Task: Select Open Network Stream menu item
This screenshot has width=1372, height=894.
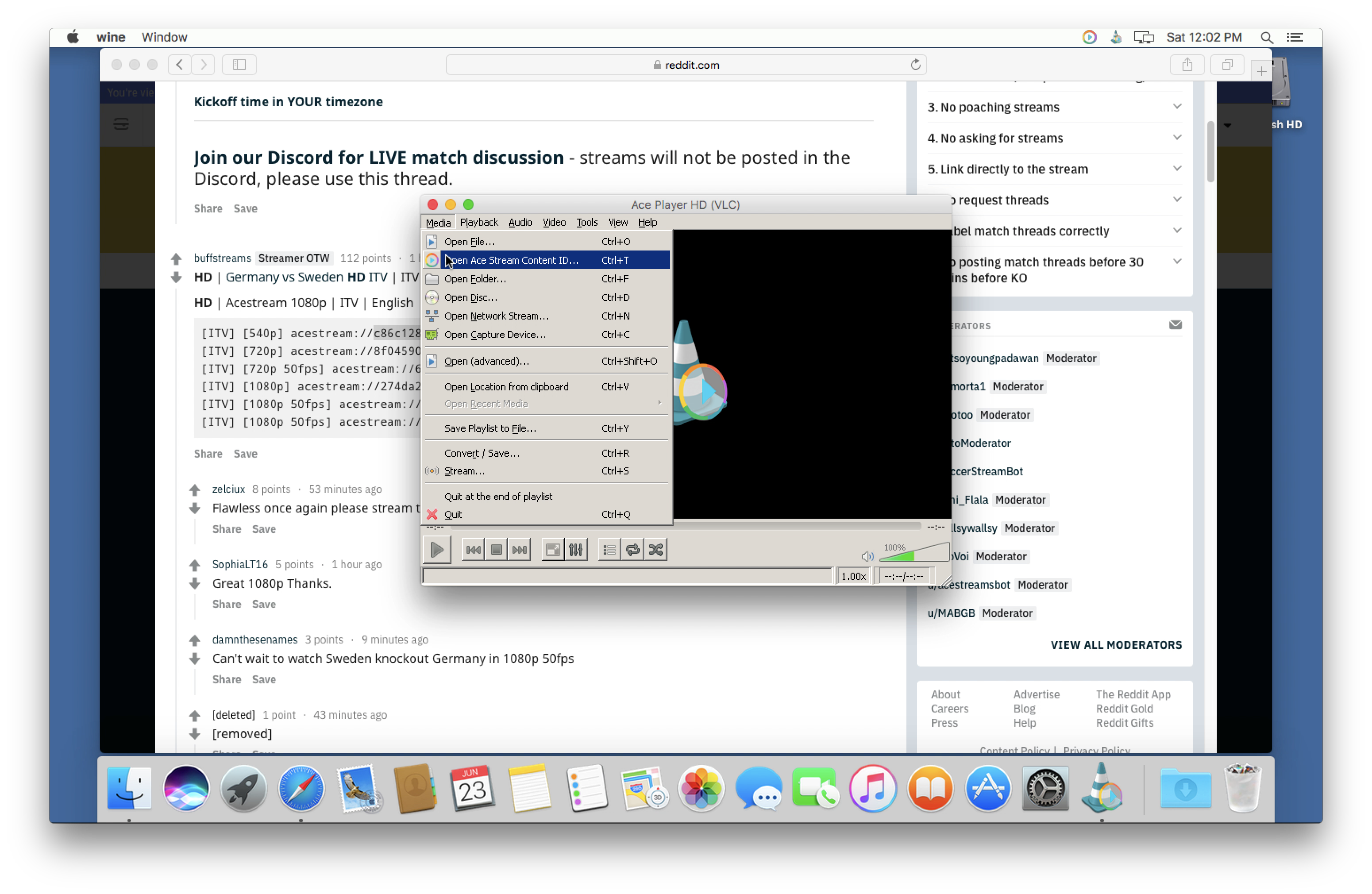Action: (x=496, y=316)
